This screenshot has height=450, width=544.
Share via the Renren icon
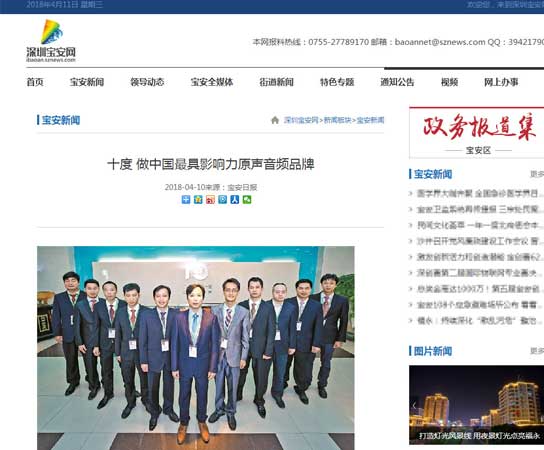click(235, 199)
